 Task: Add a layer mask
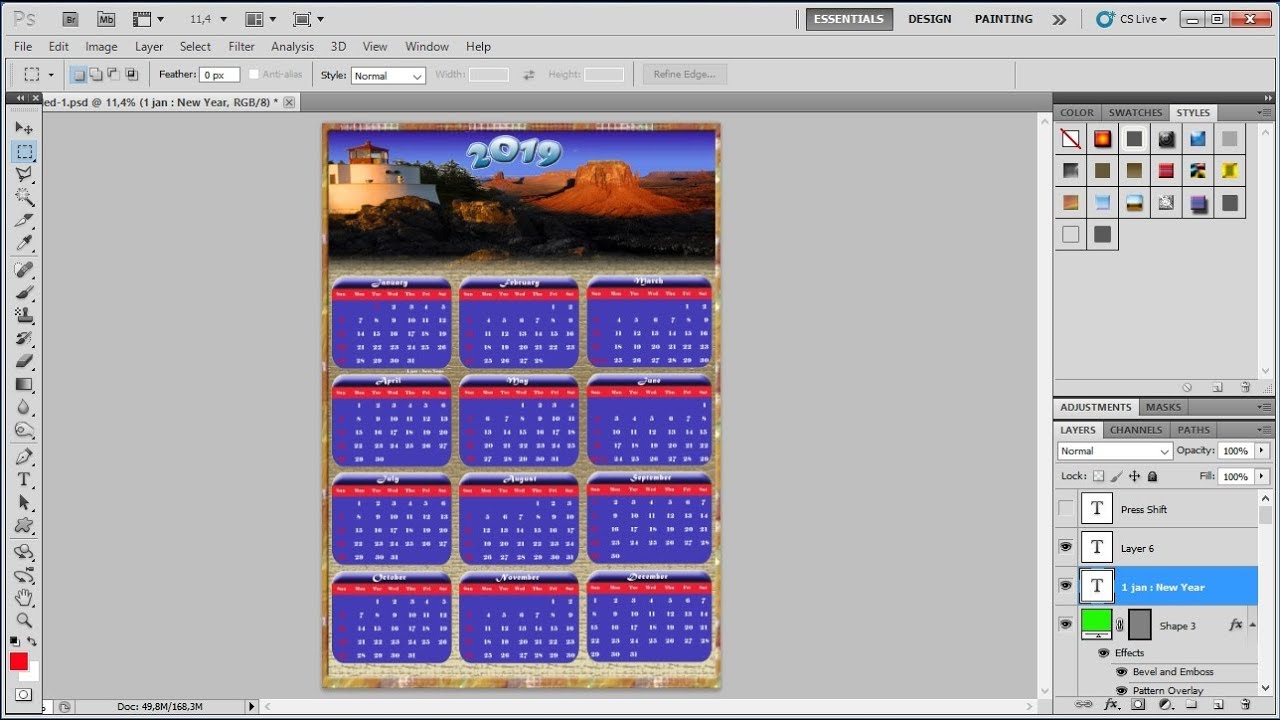pos(1138,704)
